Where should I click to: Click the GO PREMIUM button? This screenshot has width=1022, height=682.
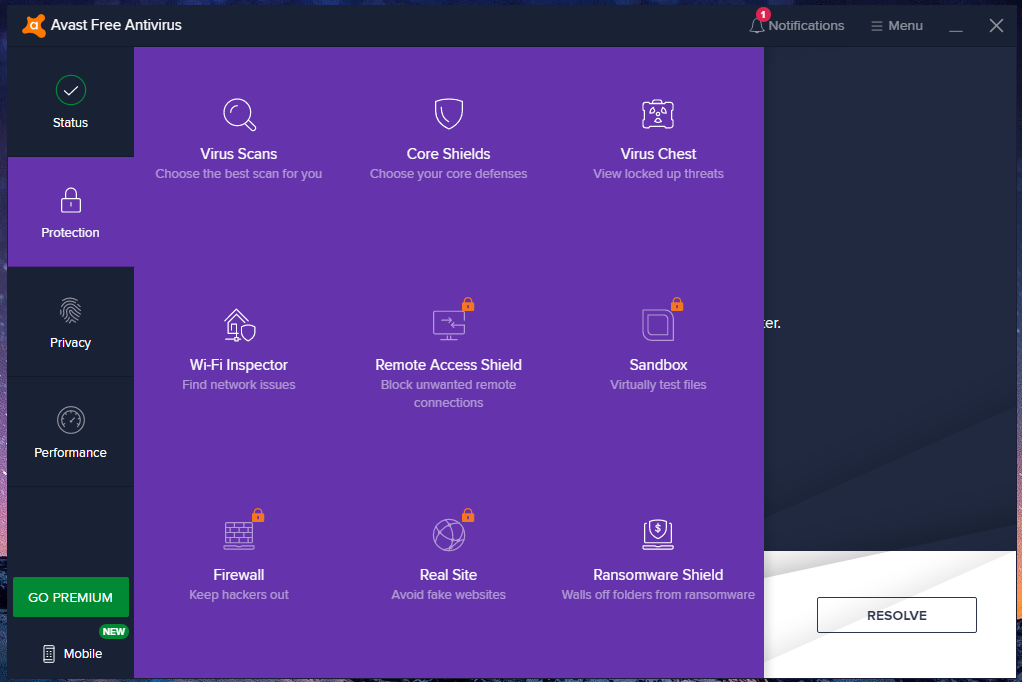tap(70, 597)
